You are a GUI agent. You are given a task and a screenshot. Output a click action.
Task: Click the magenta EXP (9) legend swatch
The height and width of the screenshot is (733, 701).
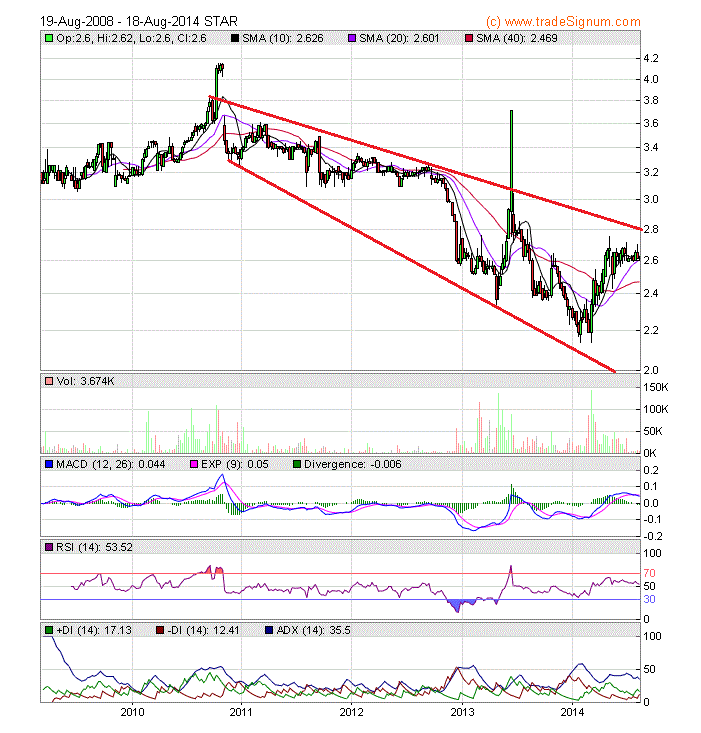(194, 464)
